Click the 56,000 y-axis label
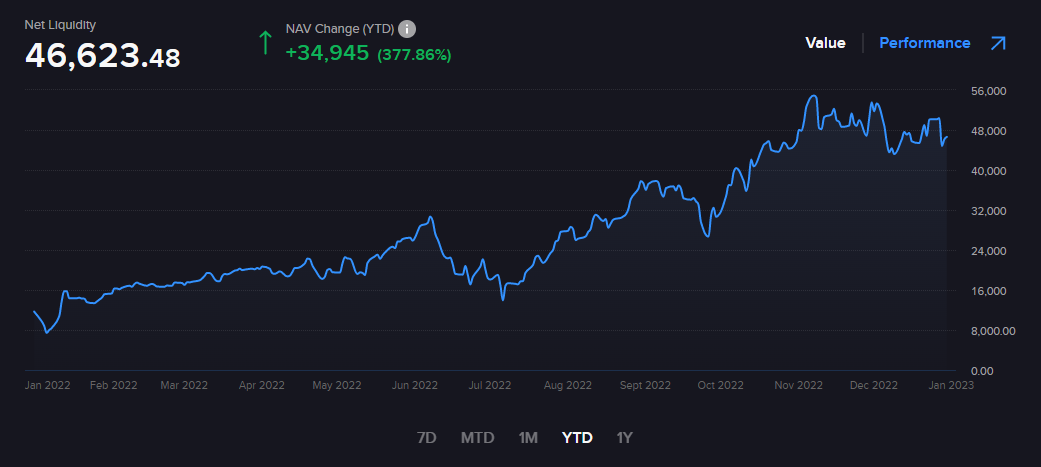Image resolution: width=1041 pixels, height=467 pixels. [987, 91]
